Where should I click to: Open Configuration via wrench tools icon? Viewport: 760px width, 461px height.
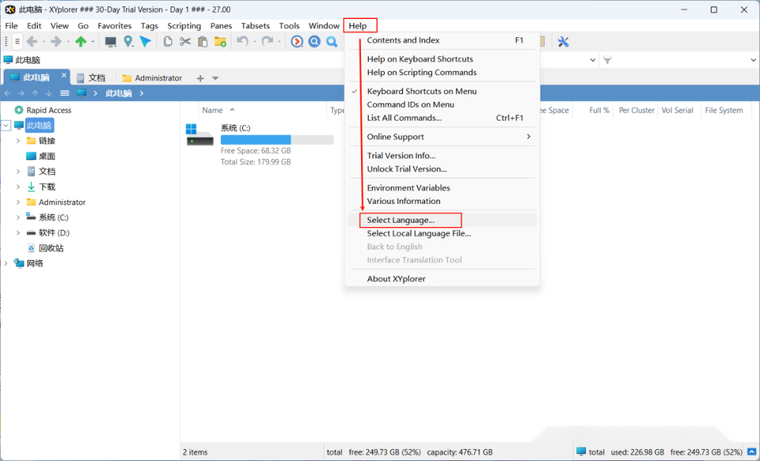click(x=563, y=42)
